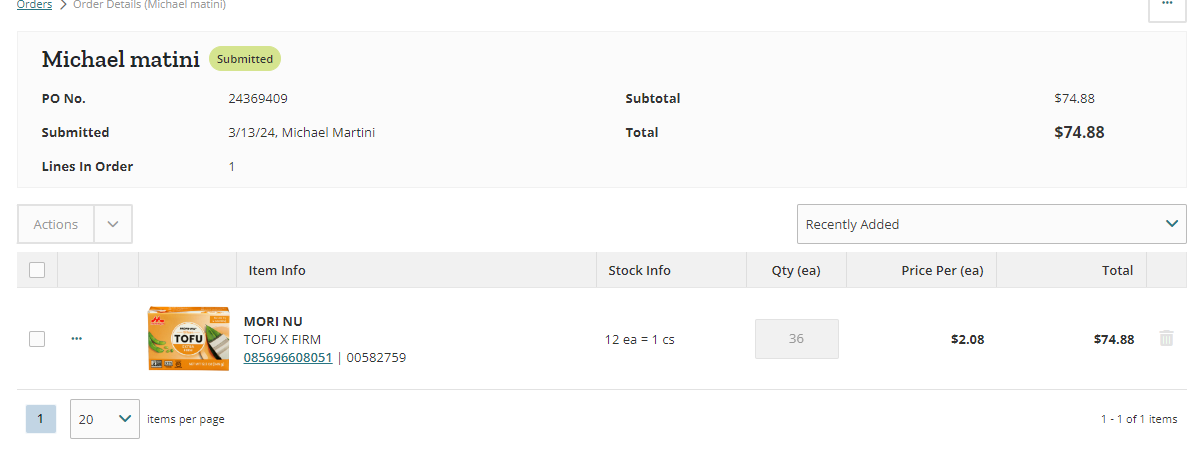Click the Qty (ea) column header
The image size is (1201, 453).
796,270
